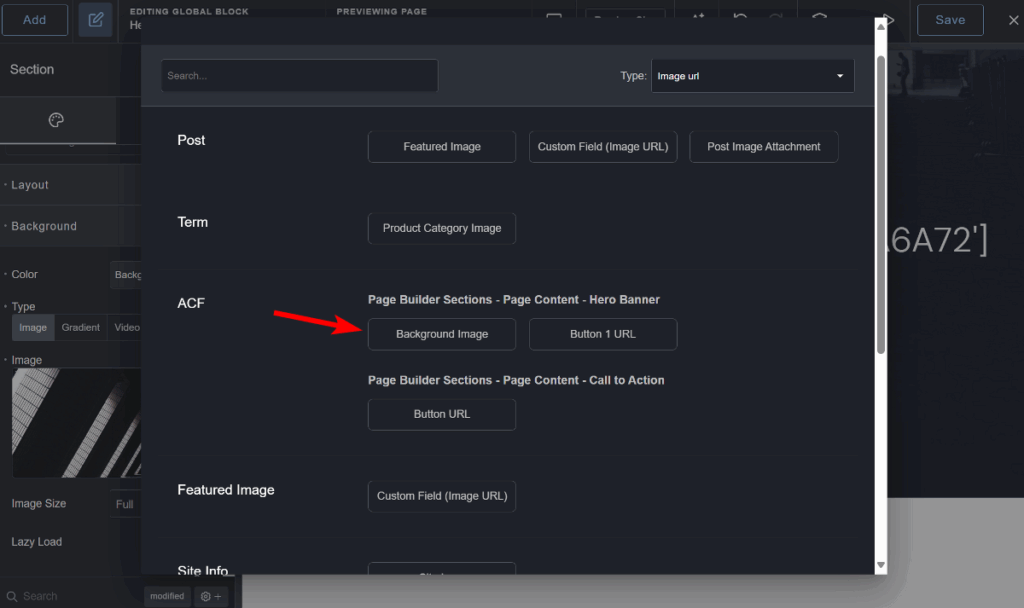Click the dynamic data Search field
The image size is (1024, 608).
299,76
